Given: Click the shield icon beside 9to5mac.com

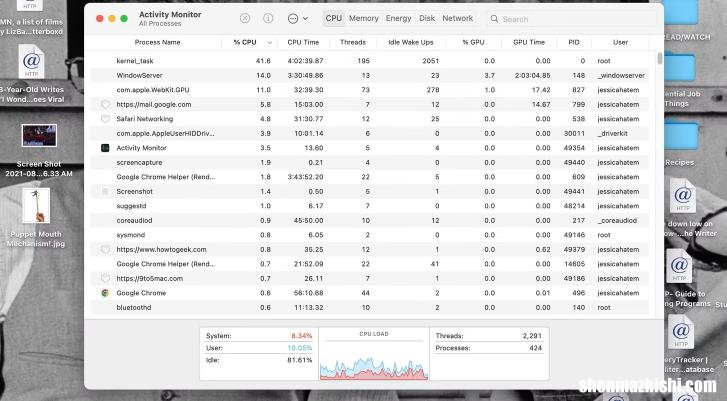Looking at the screenshot, I should 105,279.
